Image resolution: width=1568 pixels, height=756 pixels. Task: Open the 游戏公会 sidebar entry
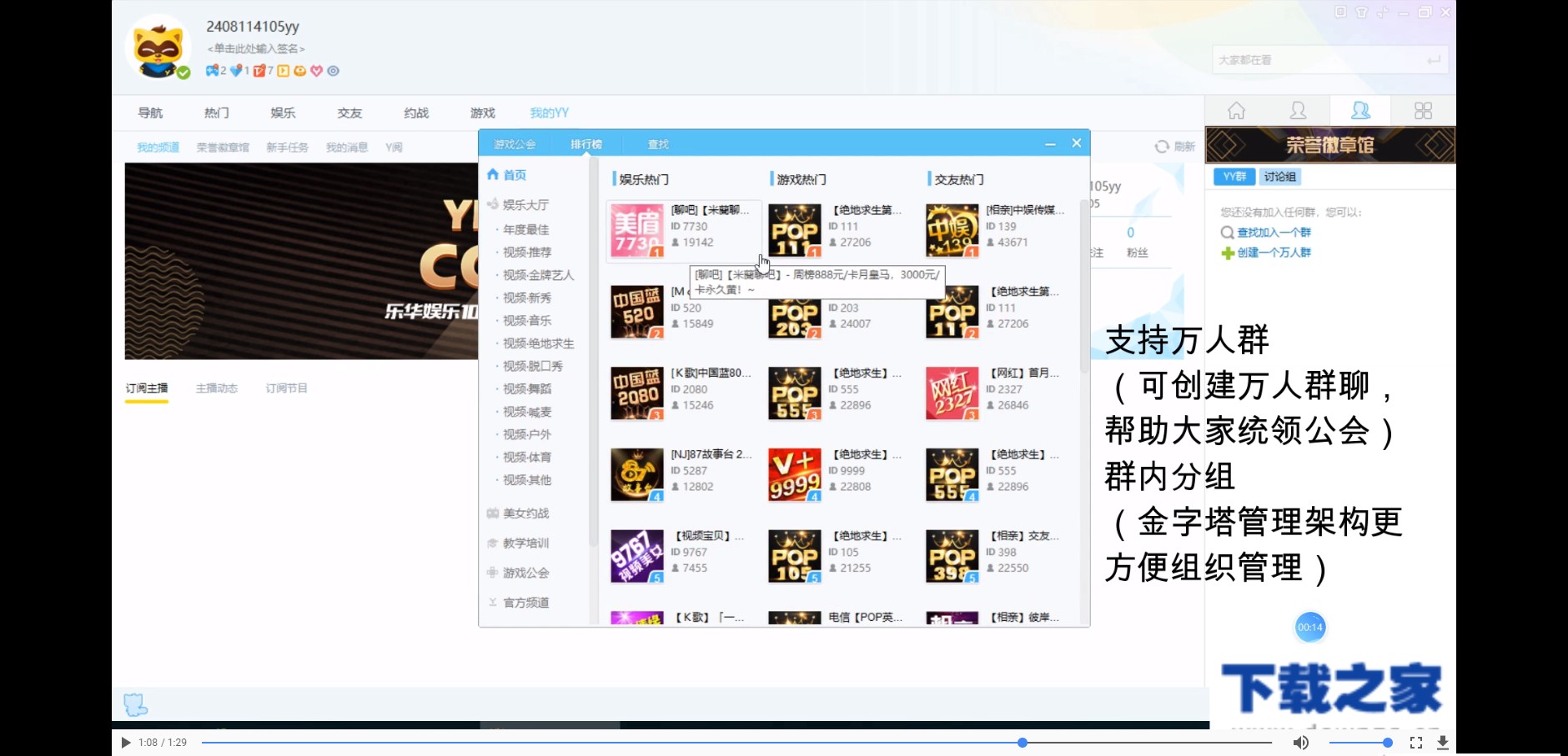click(524, 573)
